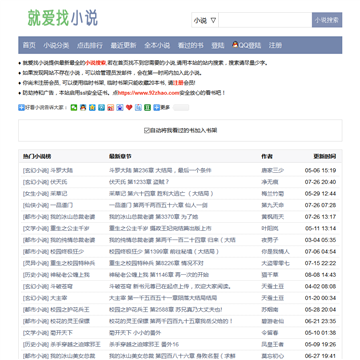360x360 pixels.
Task: Go to 首页 in navigation bar
Action: (29, 45)
